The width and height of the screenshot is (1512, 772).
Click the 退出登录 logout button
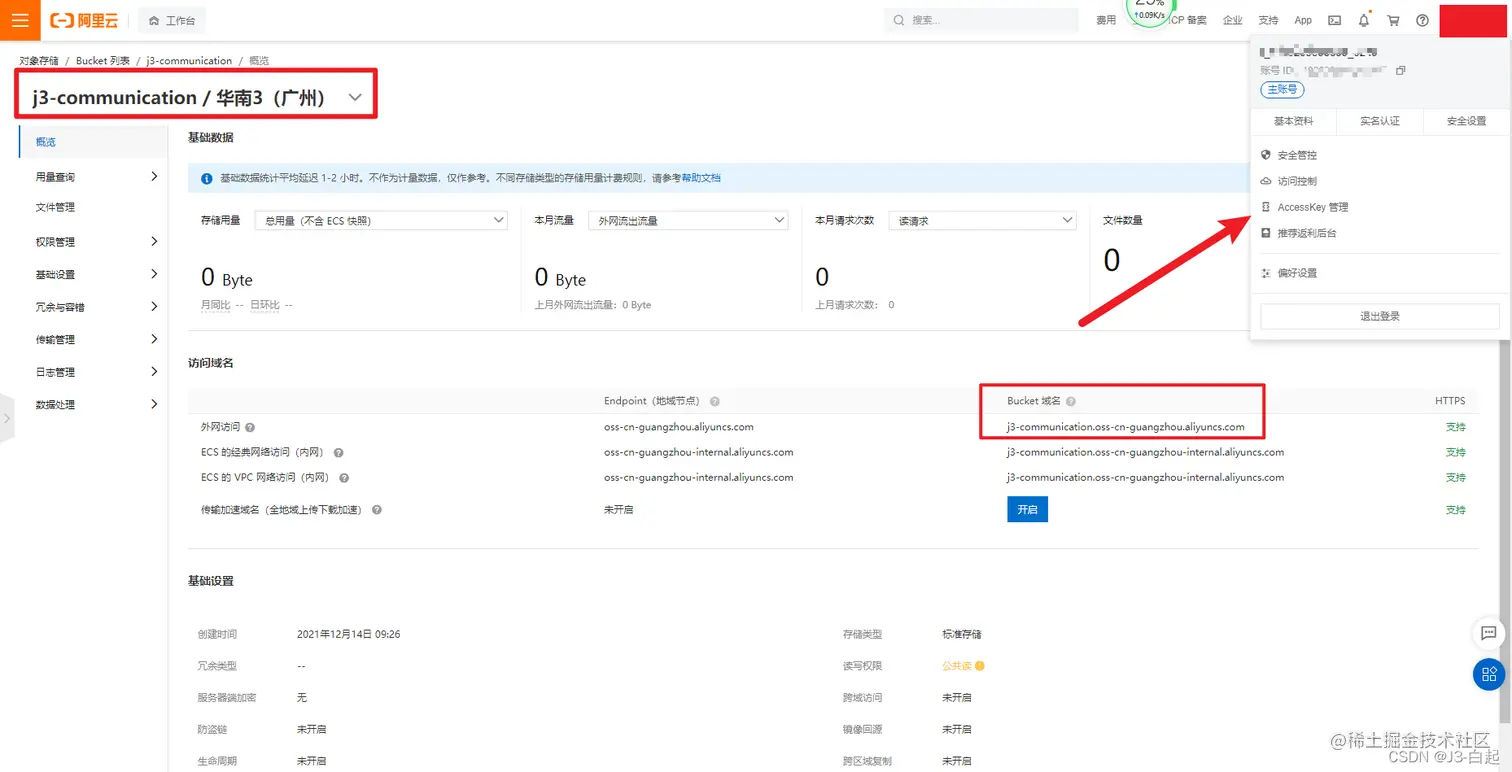pos(1379,316)
